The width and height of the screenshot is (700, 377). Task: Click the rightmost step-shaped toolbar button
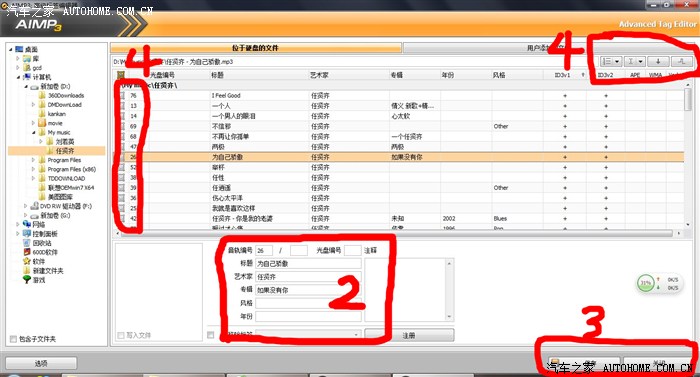pos(681,61)
